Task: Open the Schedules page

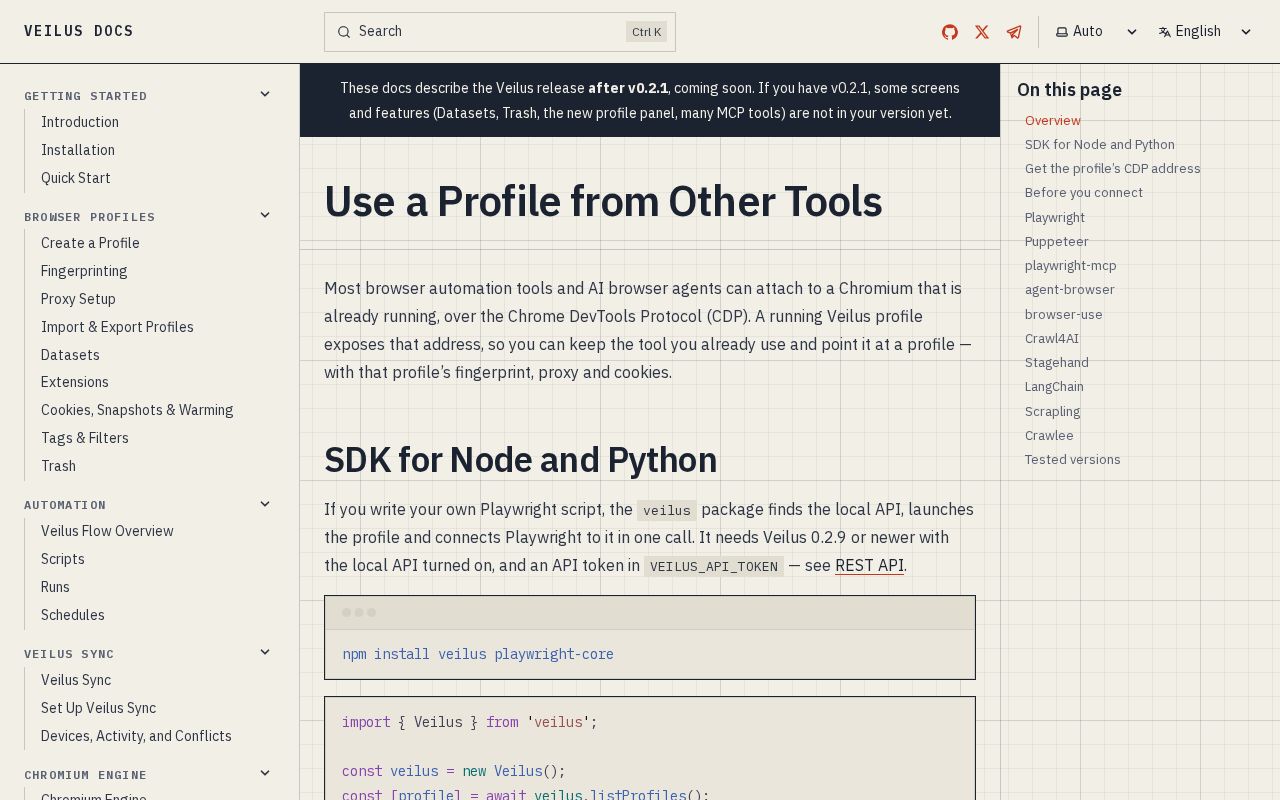Action: coord(73,615)
